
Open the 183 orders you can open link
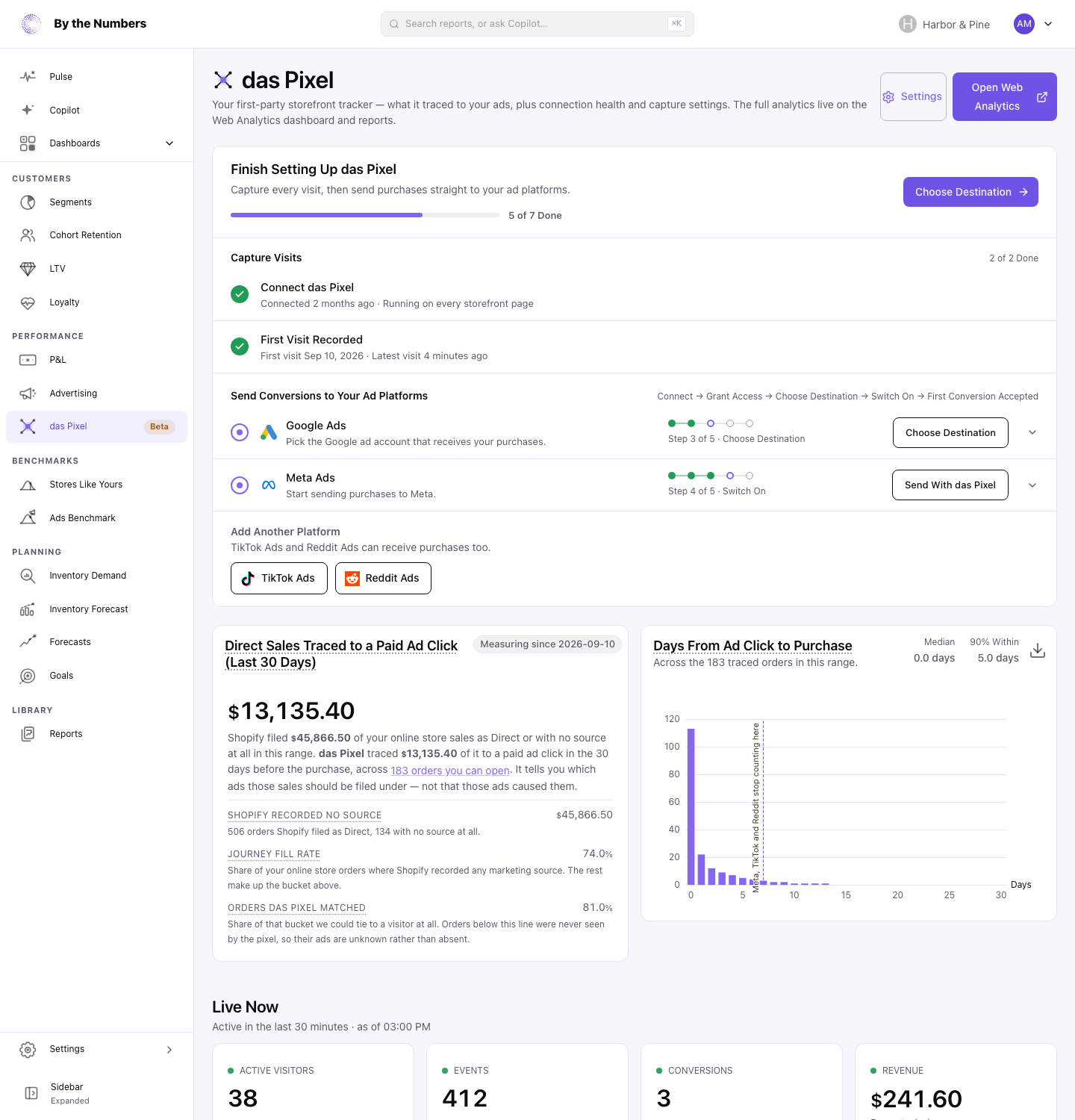point(450,771)
